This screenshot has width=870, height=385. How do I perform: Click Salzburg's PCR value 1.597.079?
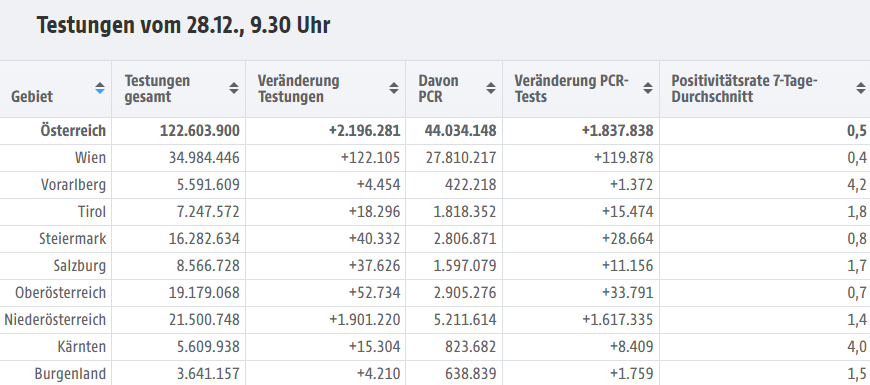[x=465, y=266]
